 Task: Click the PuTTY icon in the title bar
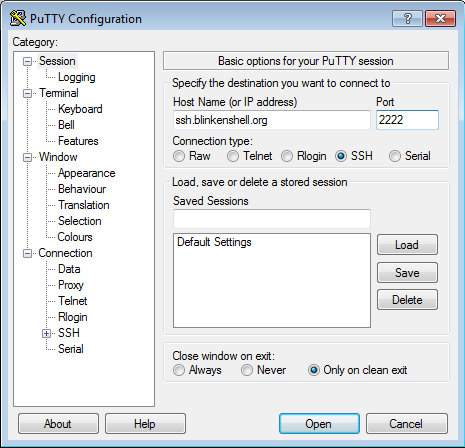(18, 18)
